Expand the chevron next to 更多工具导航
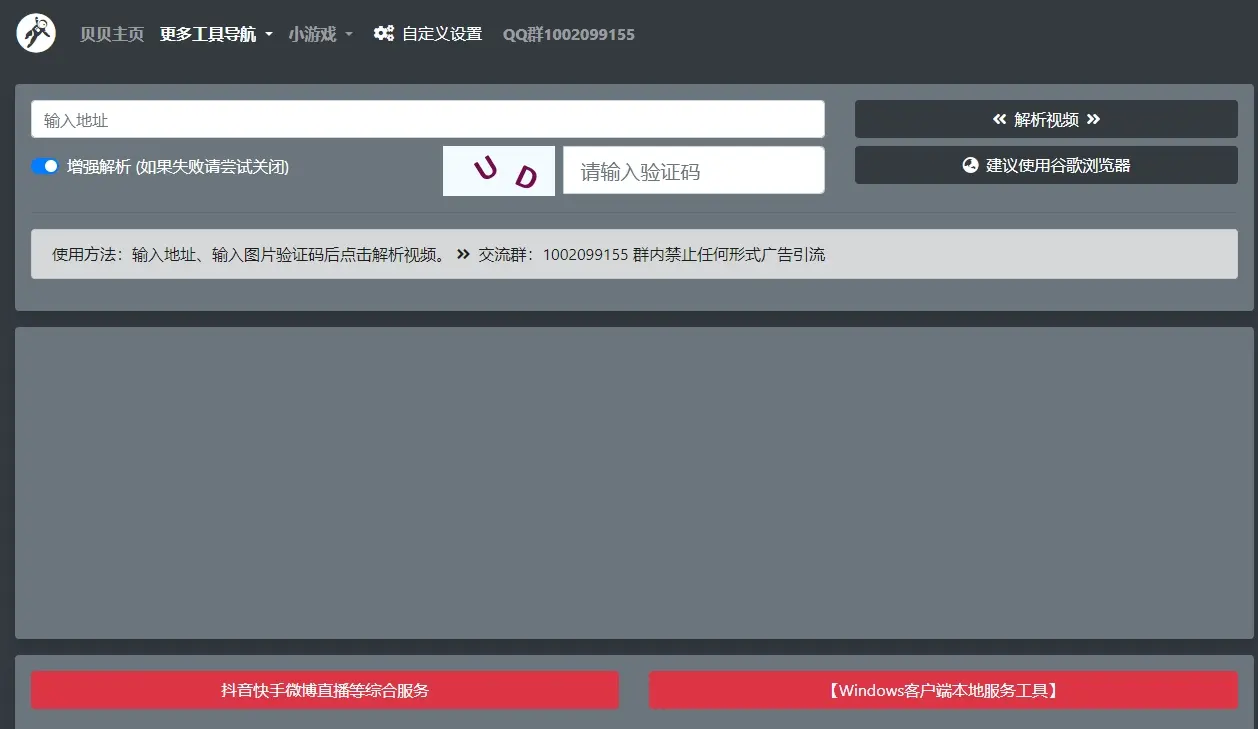 tap(268, 33)
